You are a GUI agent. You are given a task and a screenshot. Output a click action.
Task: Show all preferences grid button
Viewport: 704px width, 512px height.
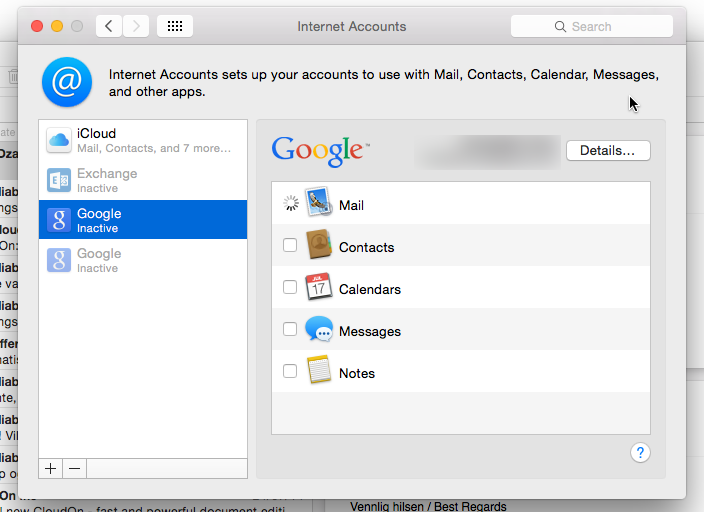tap(175, 26)
